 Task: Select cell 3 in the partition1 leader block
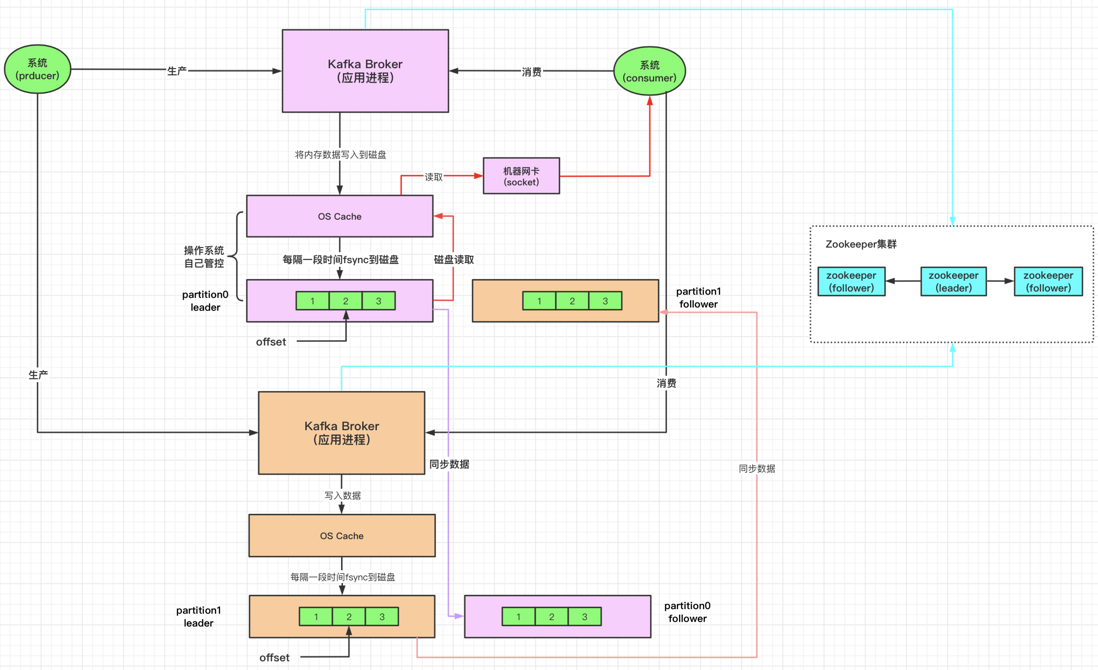[382, 617]
